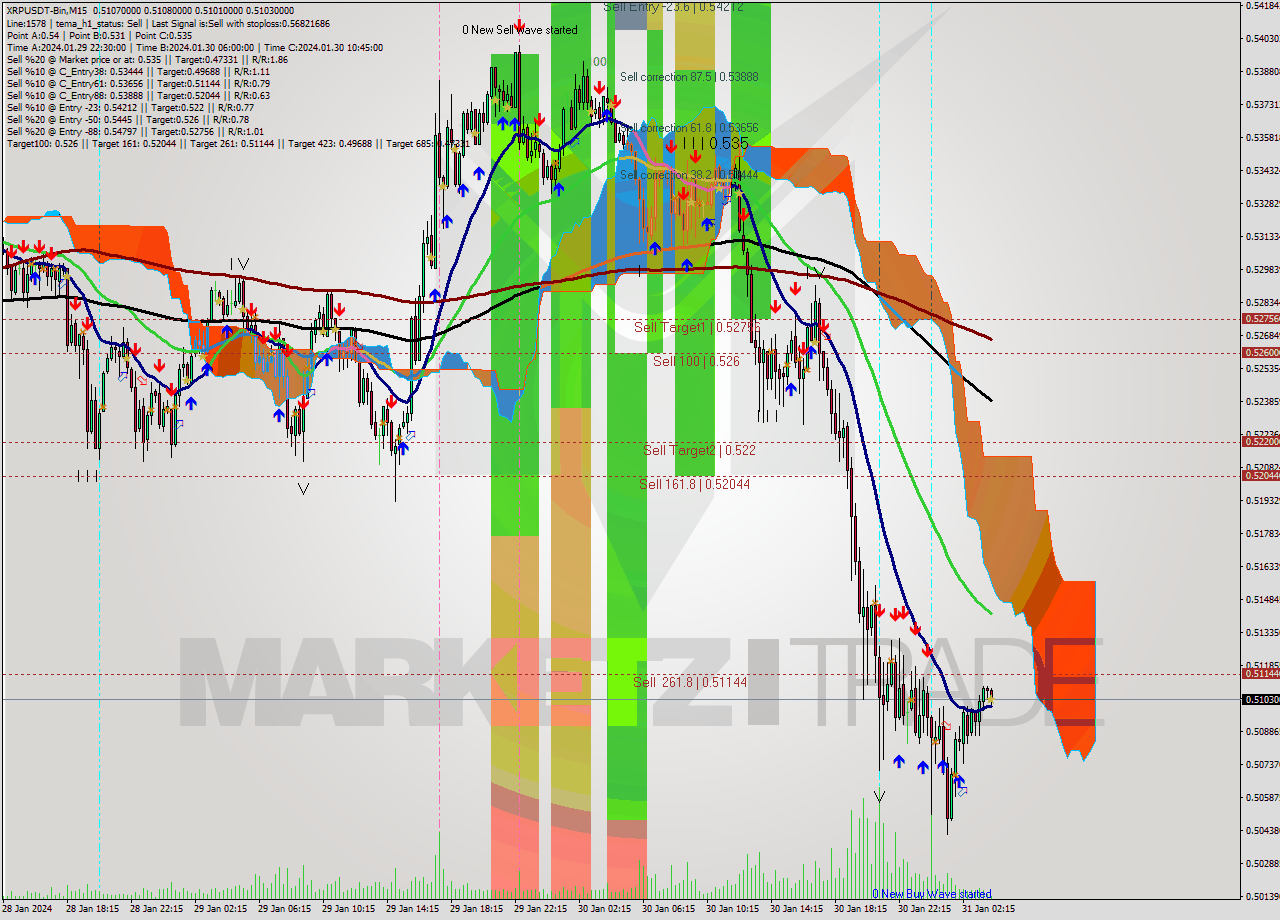
Task: Select the '0 New Buy Wave started' label
Action: [932, 894]
